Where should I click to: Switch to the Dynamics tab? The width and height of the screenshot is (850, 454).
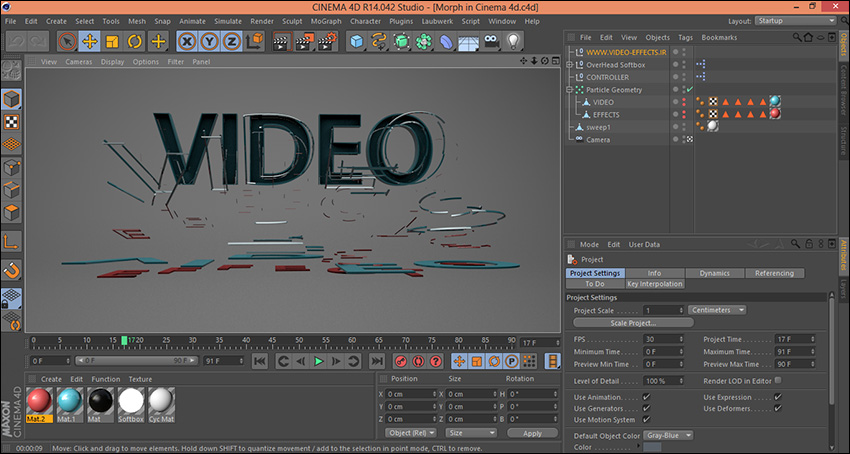pos(714,273)
